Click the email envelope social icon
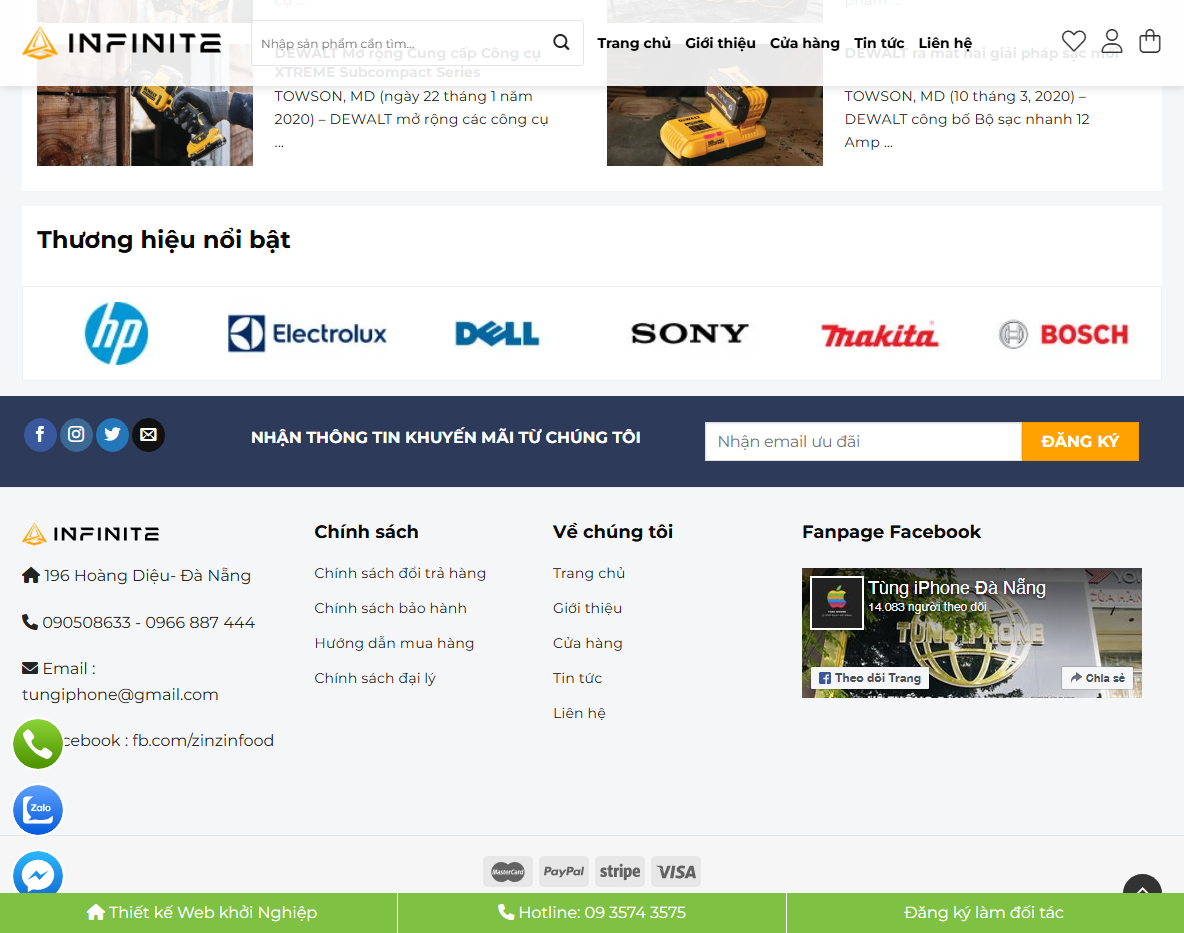This screenshot has height=933, width=1184. 148,434
